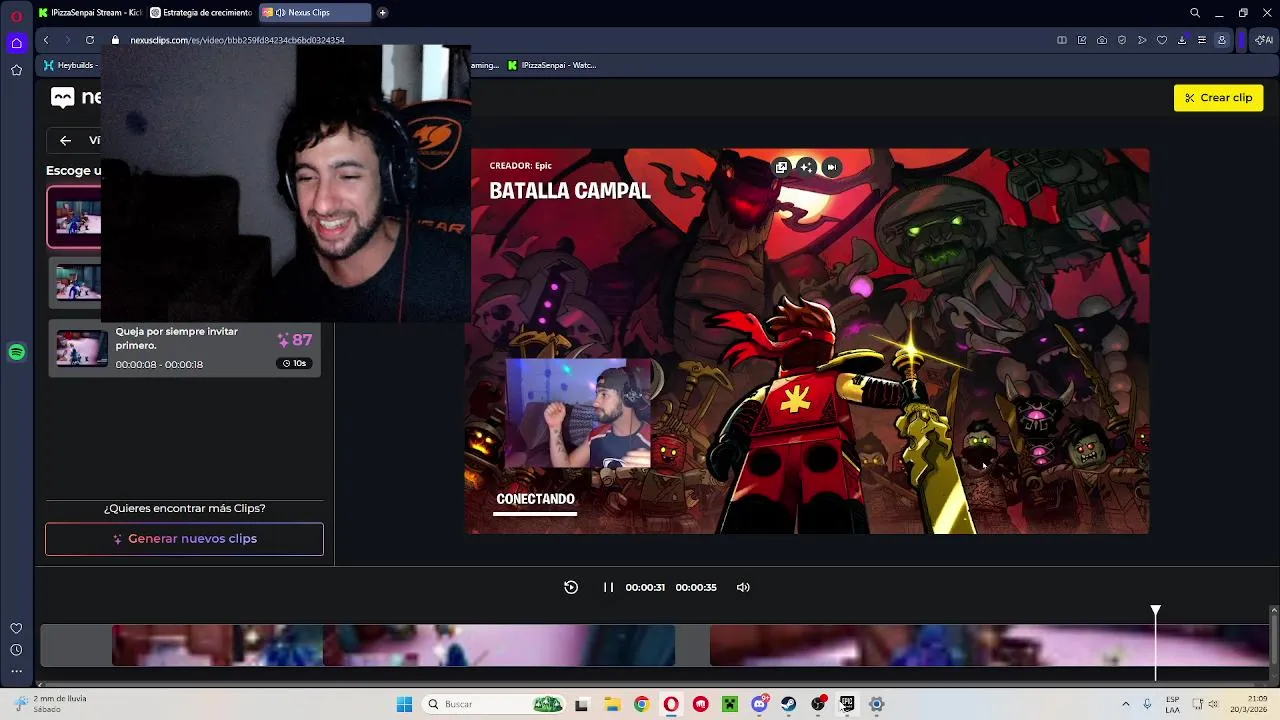The image size is (1280, 720).
Task: Click Generar nuevos clips button
Action: 184,539
